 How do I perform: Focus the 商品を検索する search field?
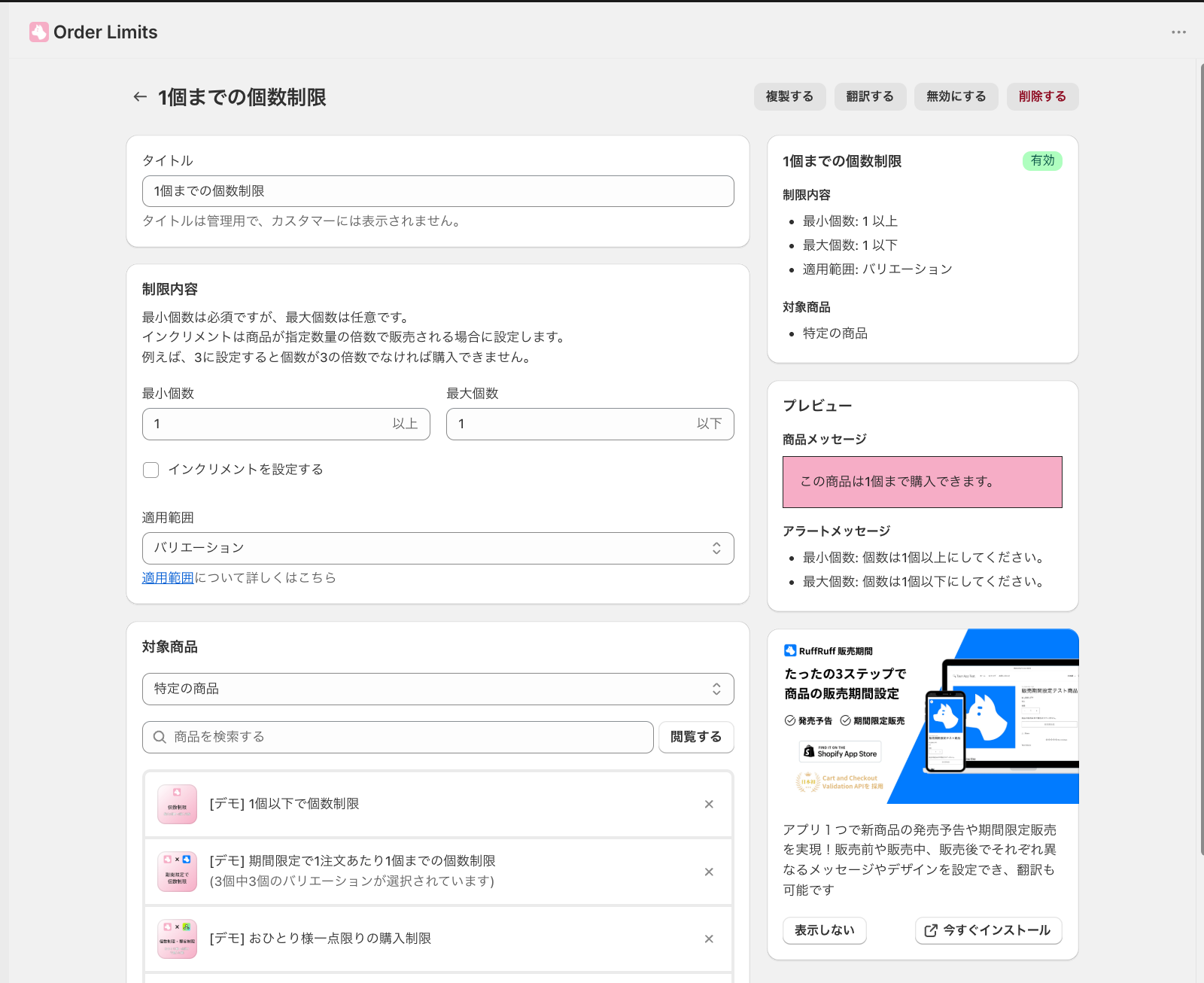(x=397, y=737)
